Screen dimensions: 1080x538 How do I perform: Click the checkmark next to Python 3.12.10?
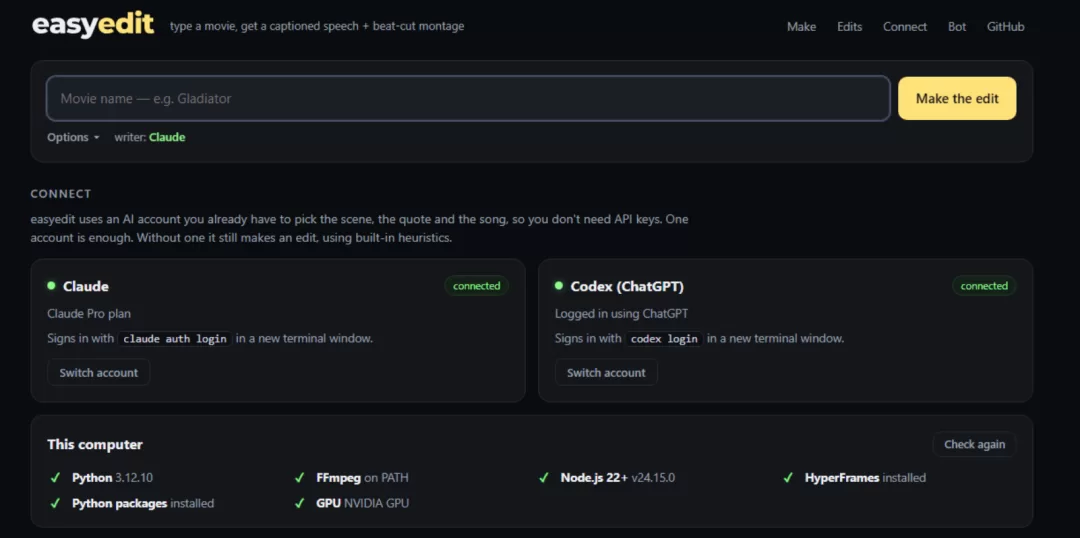tap(55, 478)
